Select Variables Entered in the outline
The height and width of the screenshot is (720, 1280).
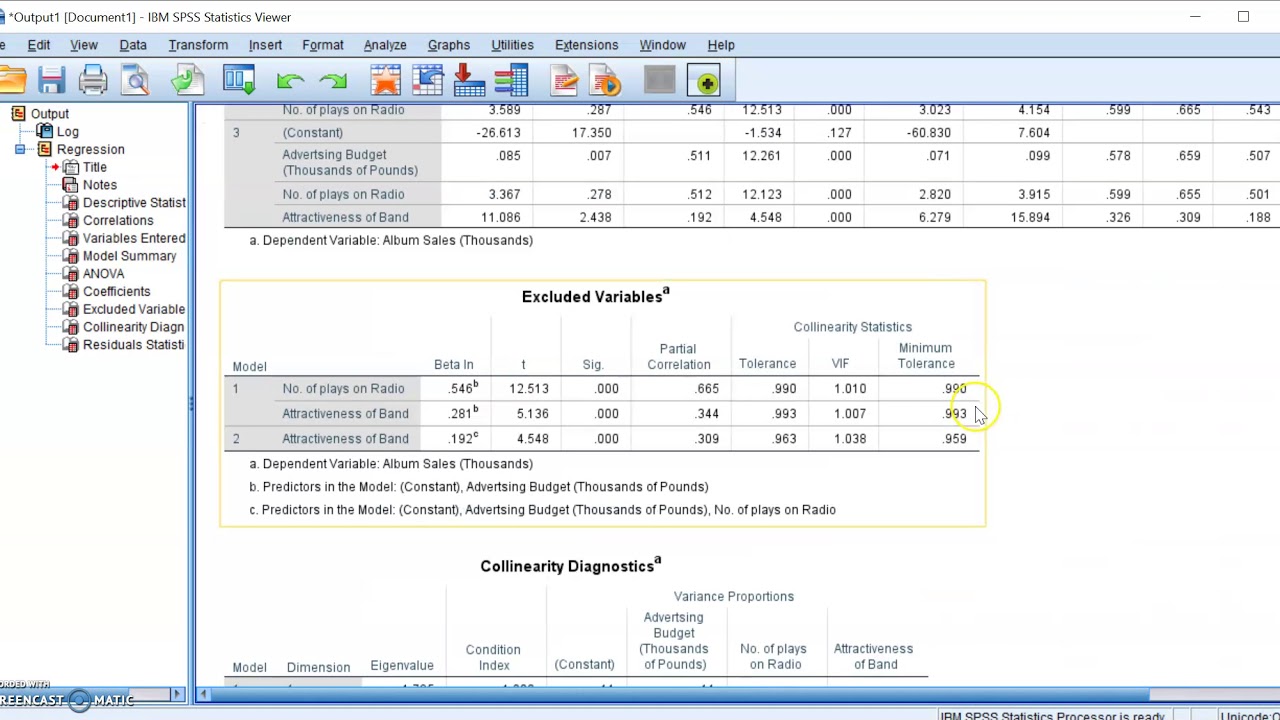134,238
